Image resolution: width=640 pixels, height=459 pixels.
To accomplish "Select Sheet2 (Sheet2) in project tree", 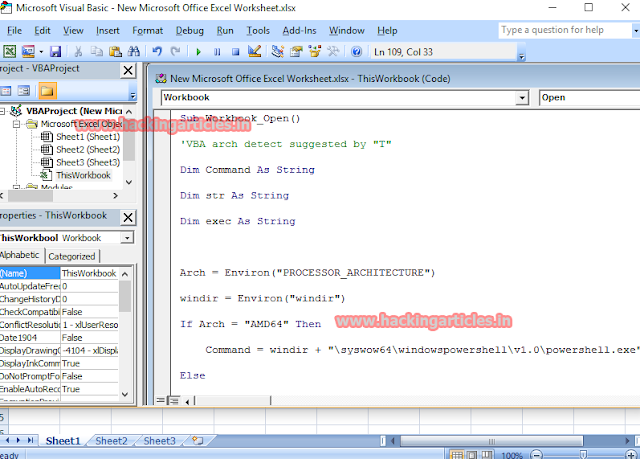I will (x=88, y=150).
